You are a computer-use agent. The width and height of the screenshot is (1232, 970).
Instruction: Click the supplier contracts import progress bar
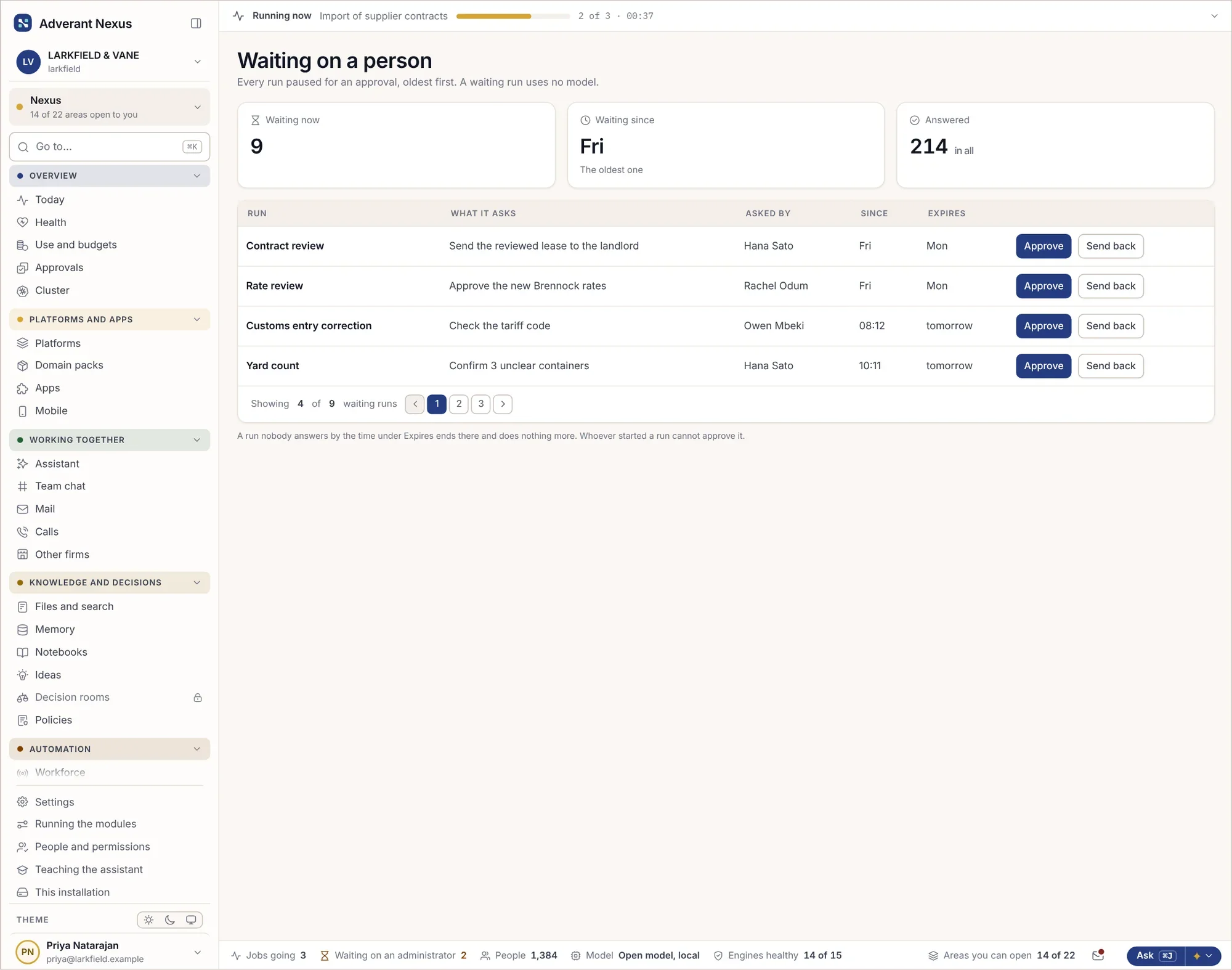click(513, 16)
